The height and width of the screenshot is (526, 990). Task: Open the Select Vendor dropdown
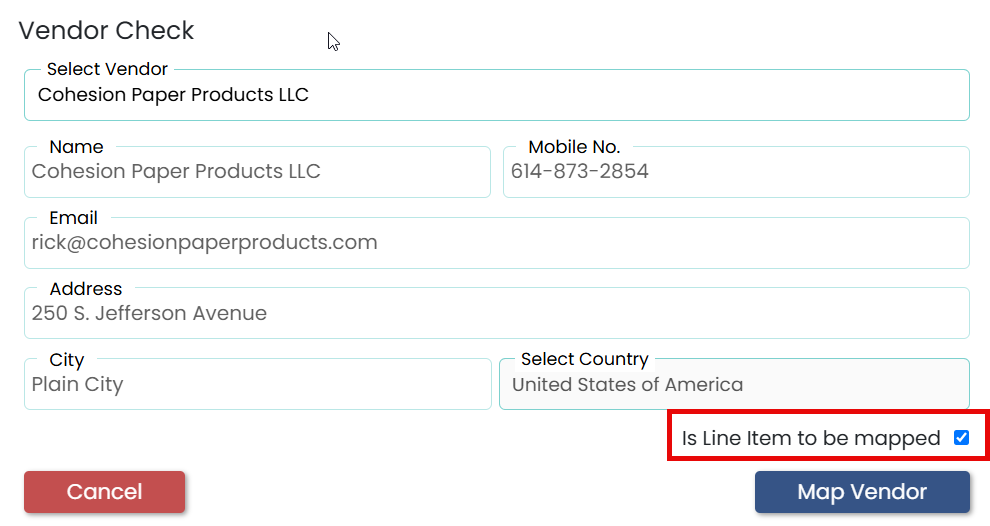496,96
